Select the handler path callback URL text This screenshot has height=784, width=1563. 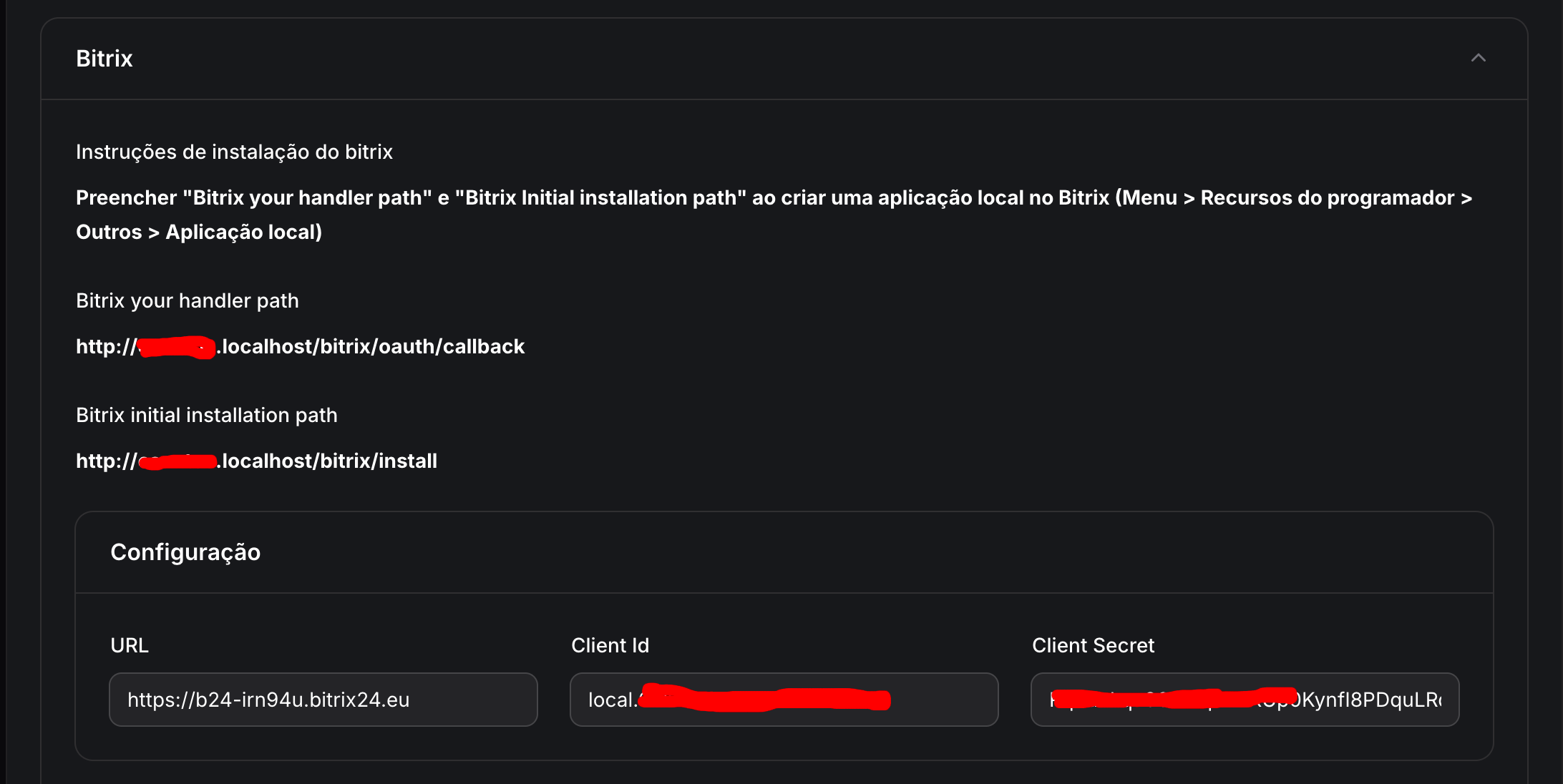301,347
